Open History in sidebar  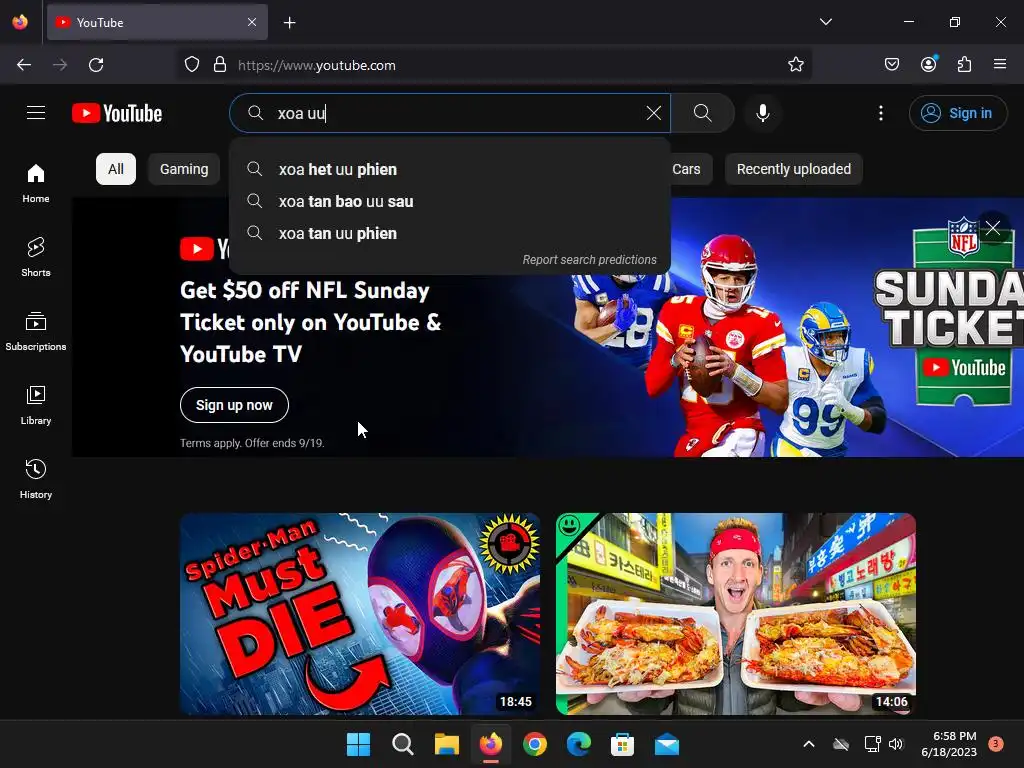coord(36,479)
